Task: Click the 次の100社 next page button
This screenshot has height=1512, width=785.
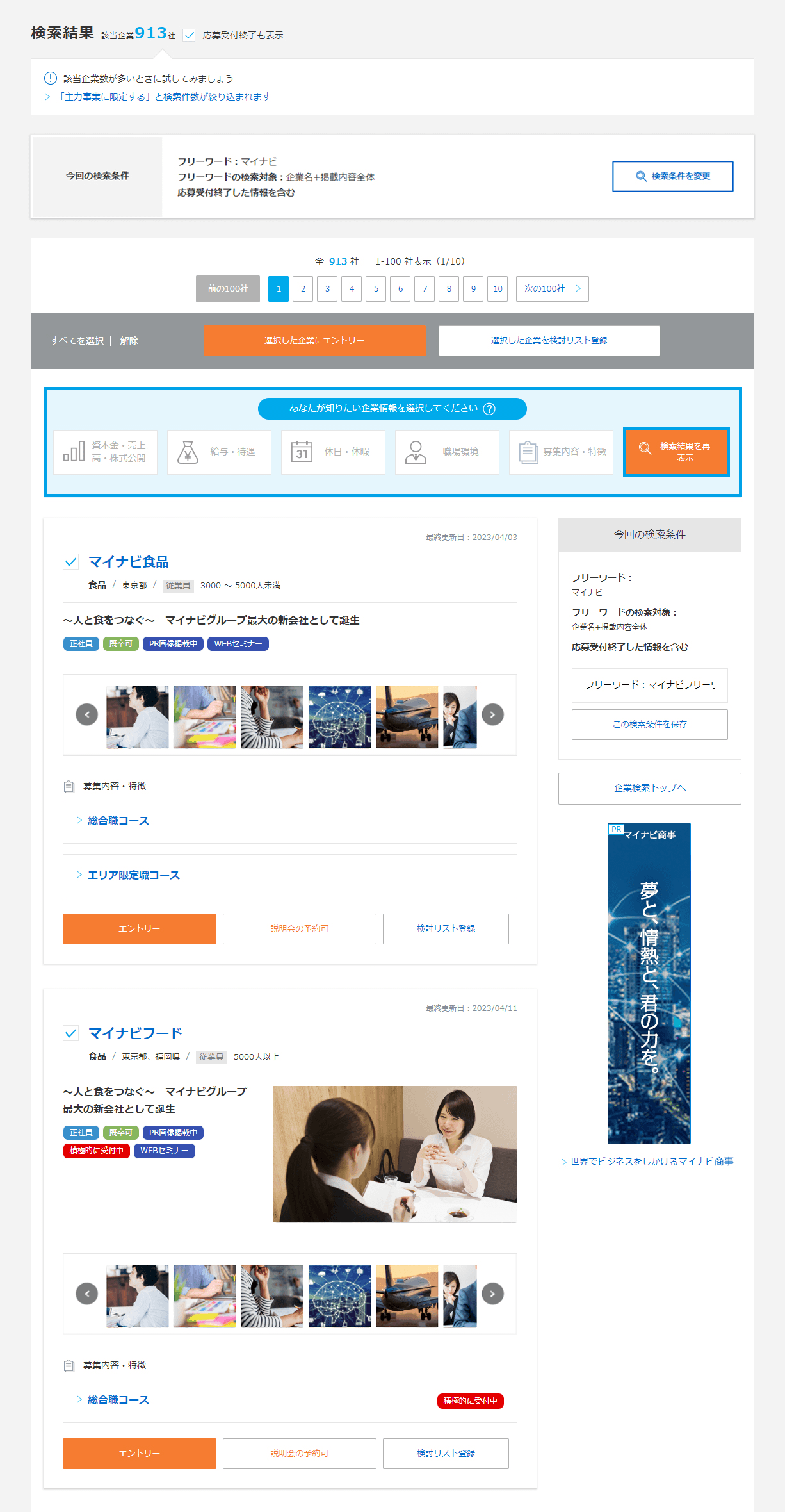Action: tap(553, 289)
